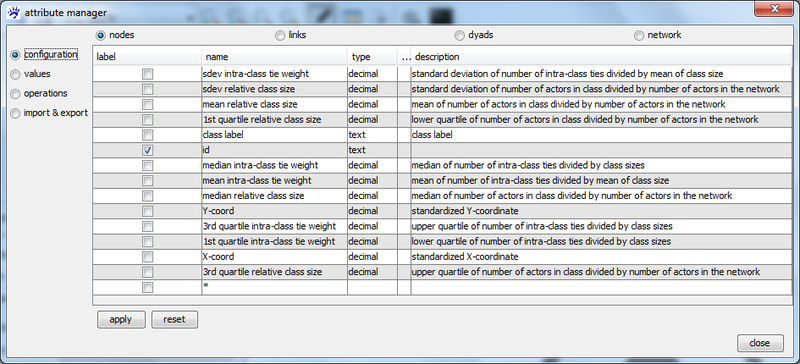Check label box for Y-coord row
800x364 pixels.
pyautogui.click(x=147, y=211)
